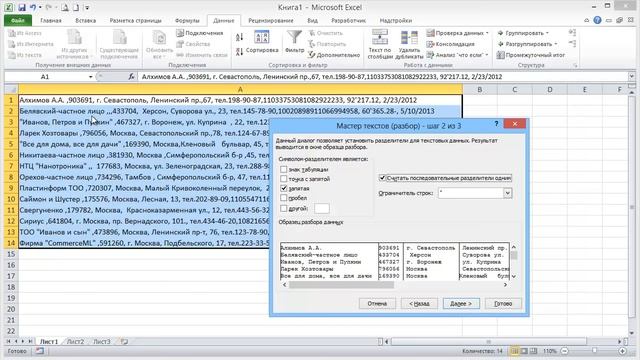Enable the semicolon (точка с запятой) checkbox
Screen dimensions: 640x360
[x=284, y=178]
